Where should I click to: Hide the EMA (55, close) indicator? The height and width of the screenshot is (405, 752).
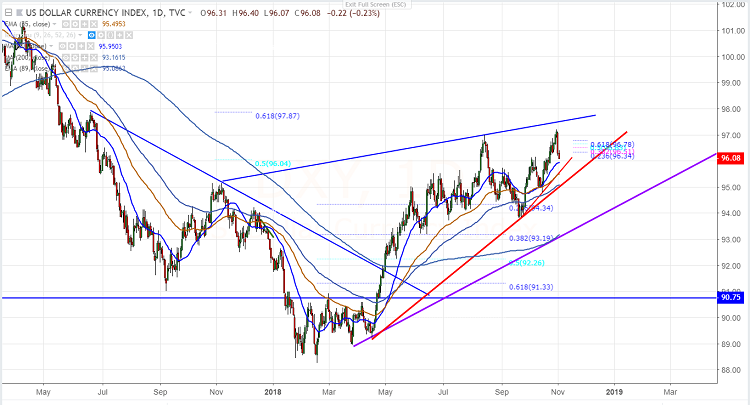(x=66, y=24)
